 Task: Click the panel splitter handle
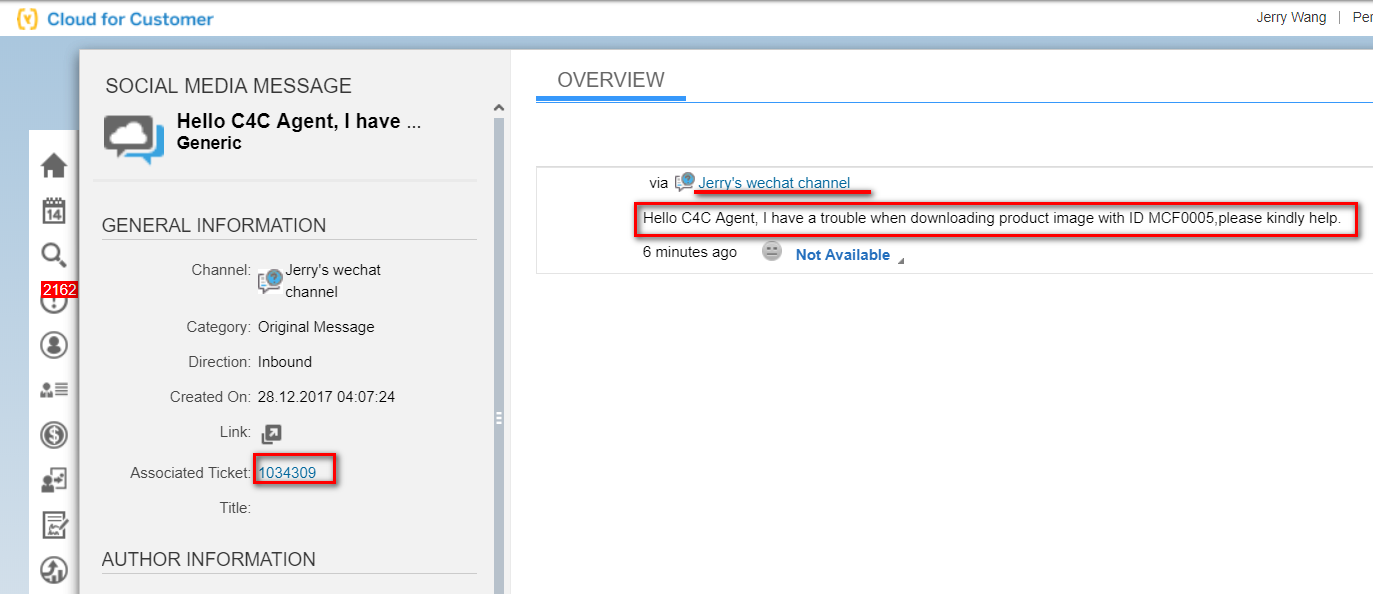click(x=498, y=419)
